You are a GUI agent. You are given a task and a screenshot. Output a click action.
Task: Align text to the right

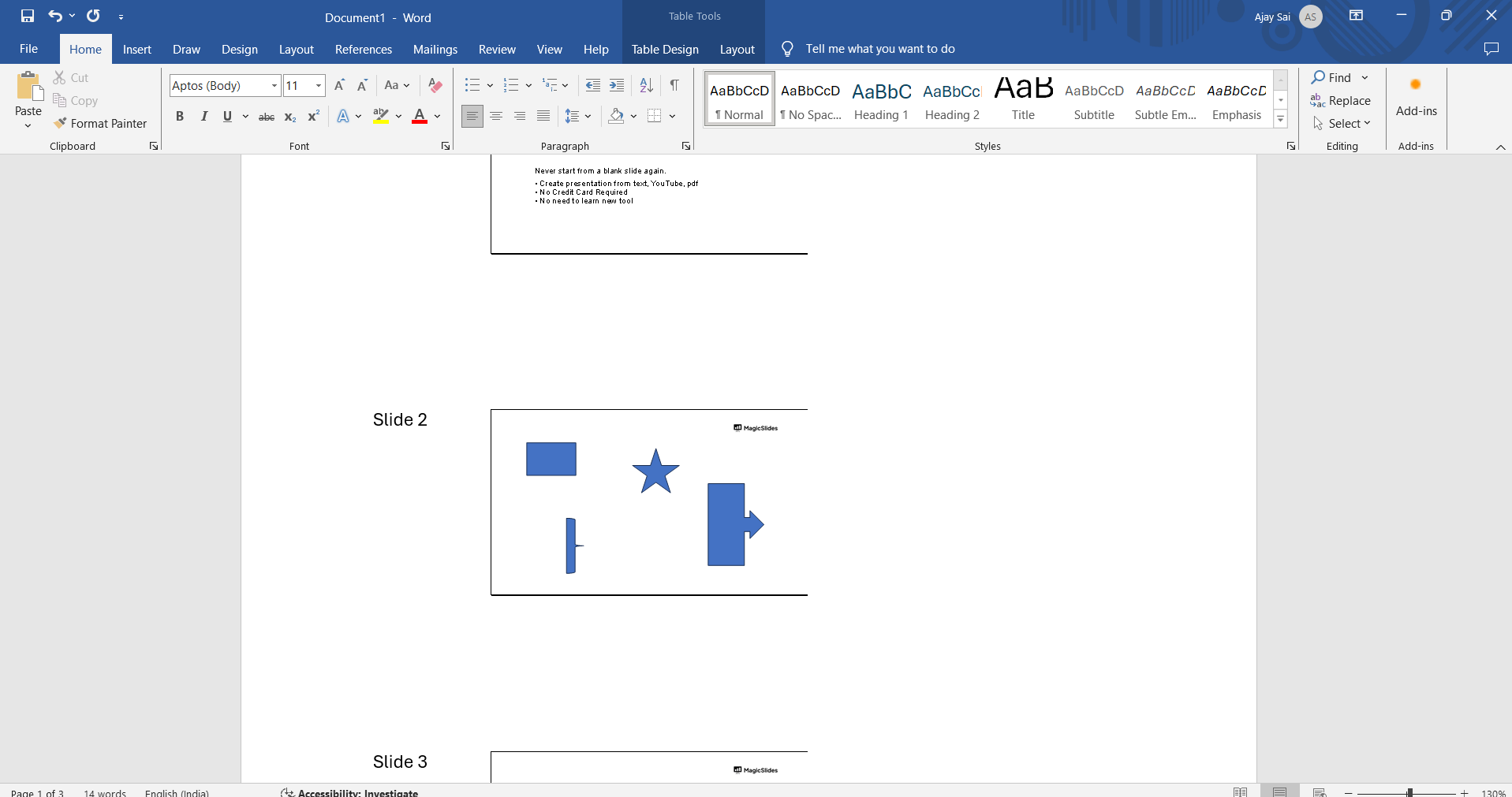(520, 117)
